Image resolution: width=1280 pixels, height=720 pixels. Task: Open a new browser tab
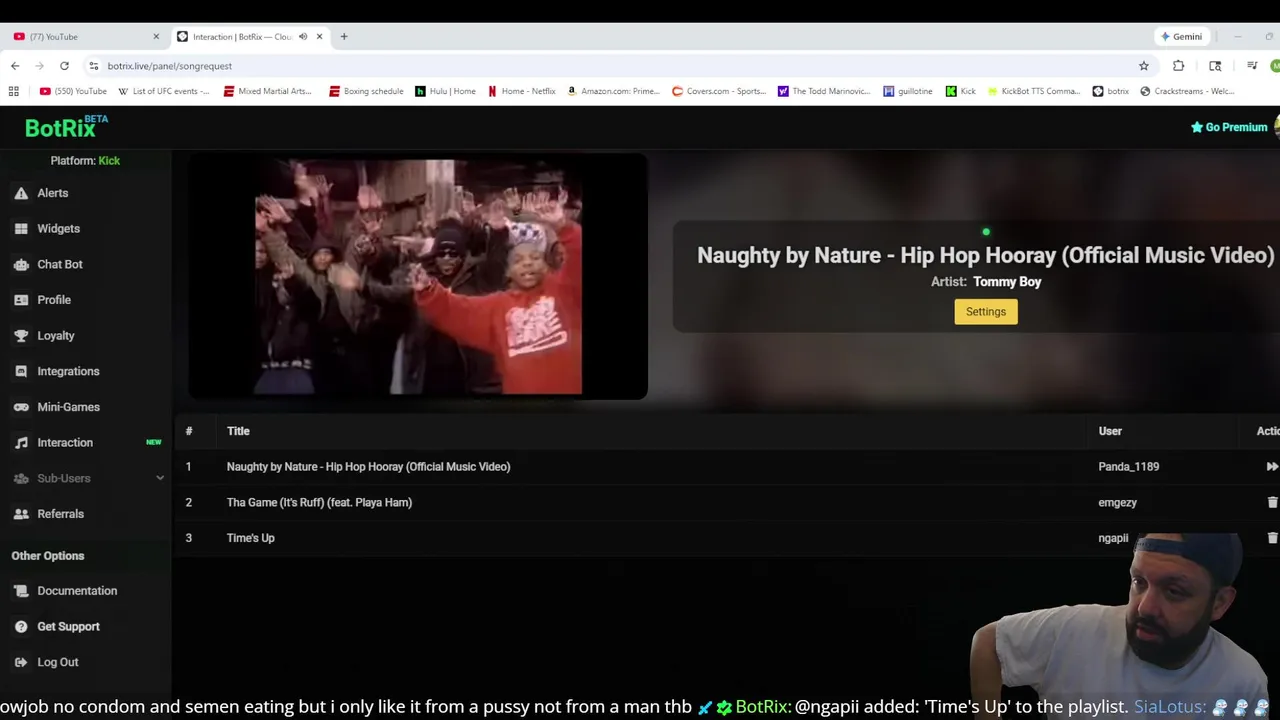point(344,37)
